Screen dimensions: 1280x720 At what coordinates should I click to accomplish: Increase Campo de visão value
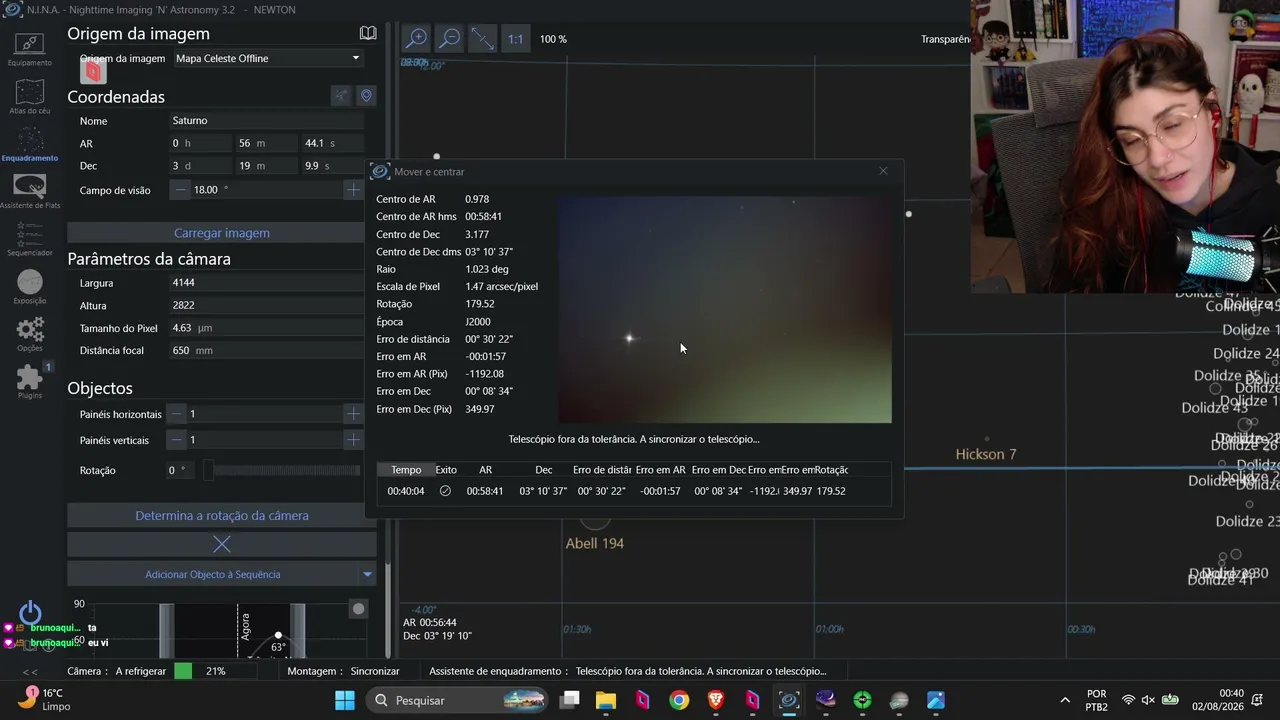coord(353,189)
